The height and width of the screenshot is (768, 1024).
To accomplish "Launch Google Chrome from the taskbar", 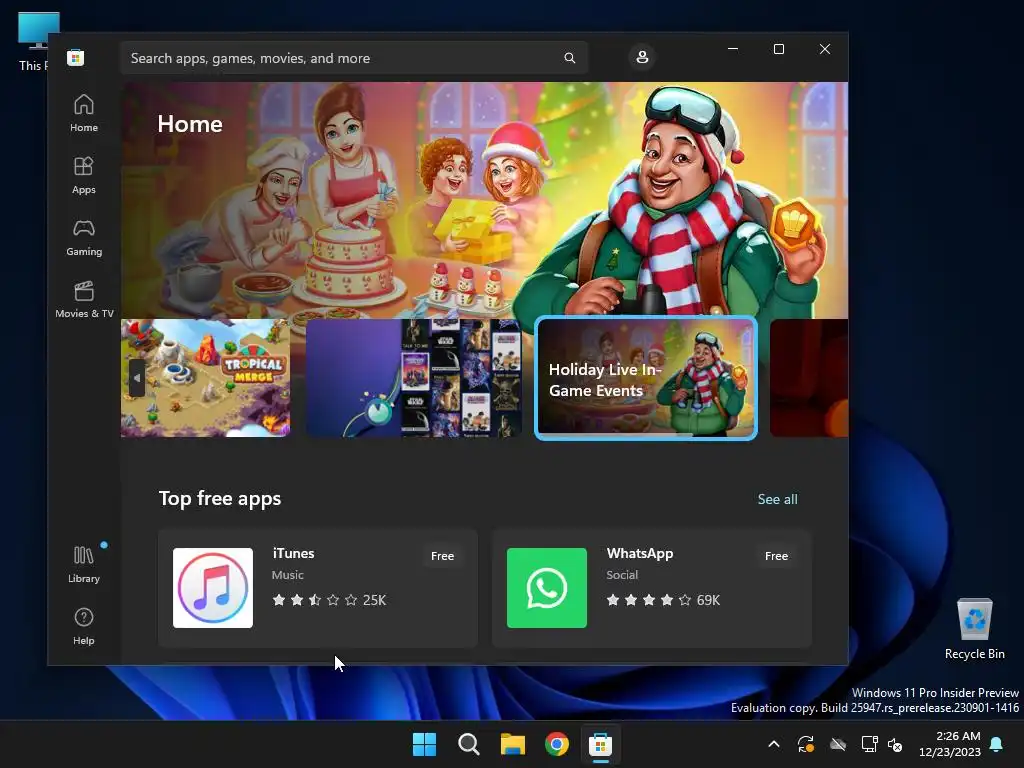I will [556, 744].
